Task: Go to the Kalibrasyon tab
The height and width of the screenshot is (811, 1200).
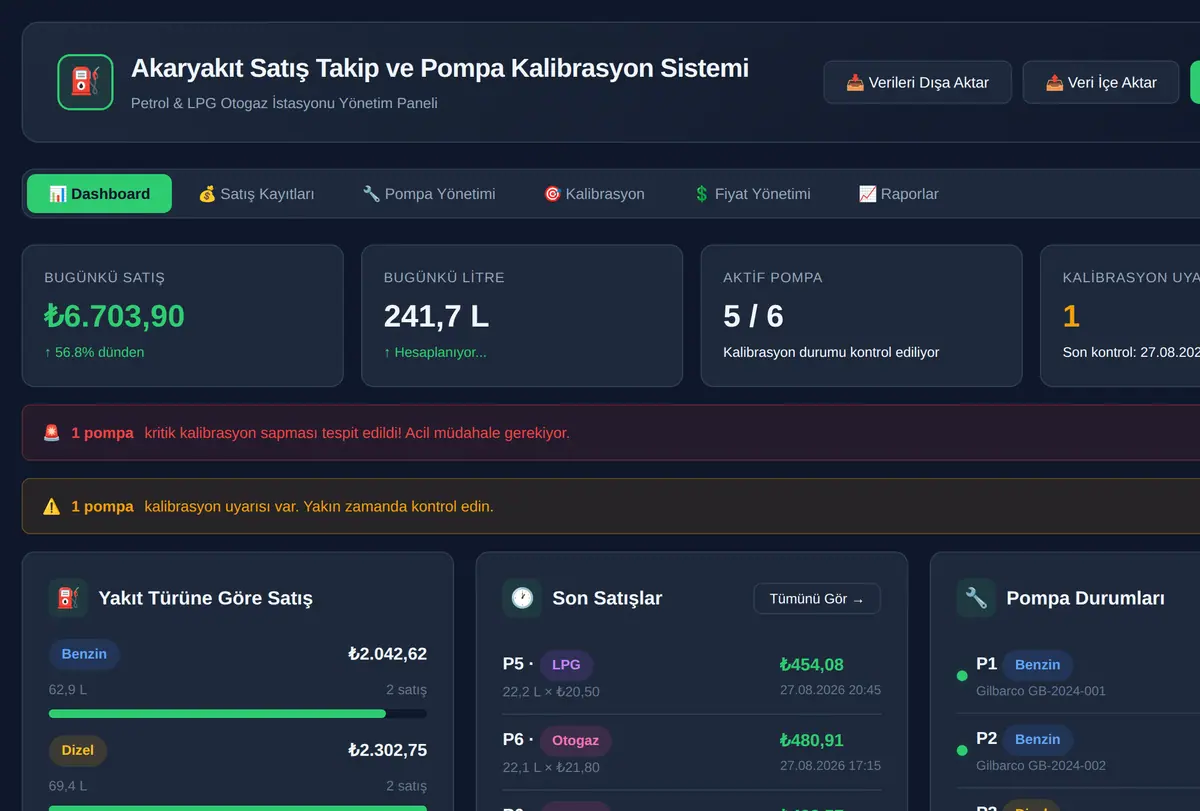Action: 594,194
